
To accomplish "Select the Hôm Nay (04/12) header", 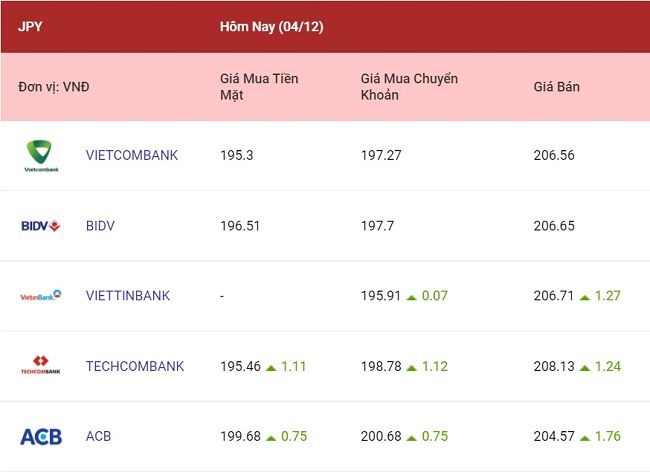I will (x=272, y=27).
